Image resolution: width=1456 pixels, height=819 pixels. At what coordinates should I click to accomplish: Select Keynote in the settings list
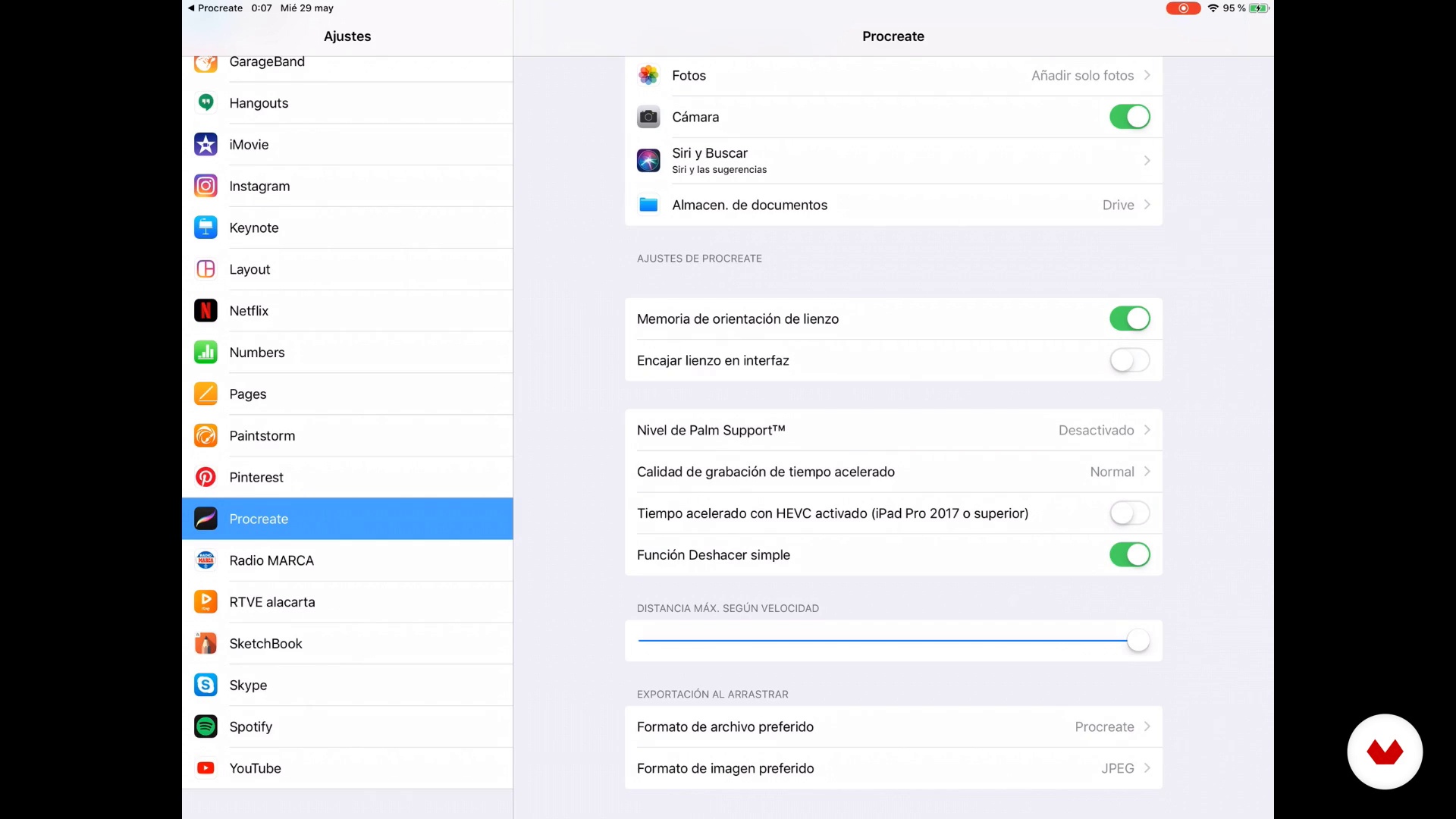tap(347, 227)
